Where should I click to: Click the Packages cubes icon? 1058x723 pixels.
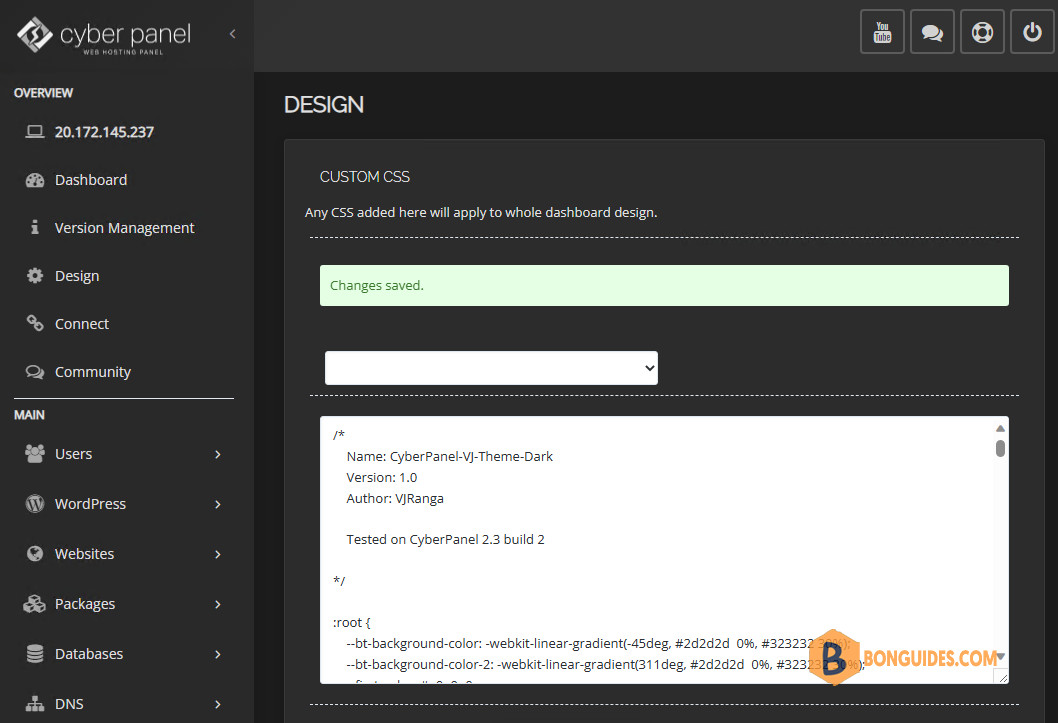click(34, 604)
